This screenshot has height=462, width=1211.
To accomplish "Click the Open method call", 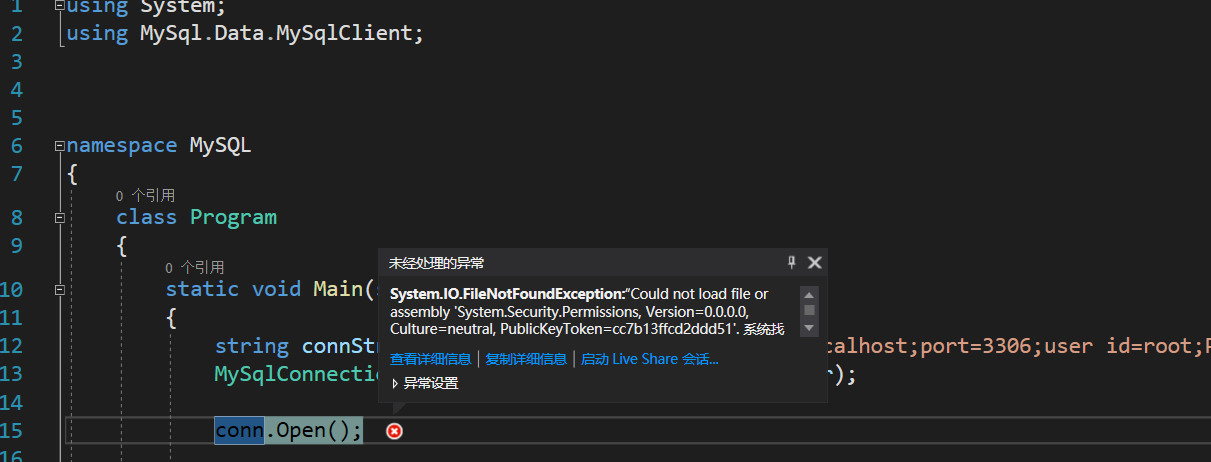I will coord(301,431).
